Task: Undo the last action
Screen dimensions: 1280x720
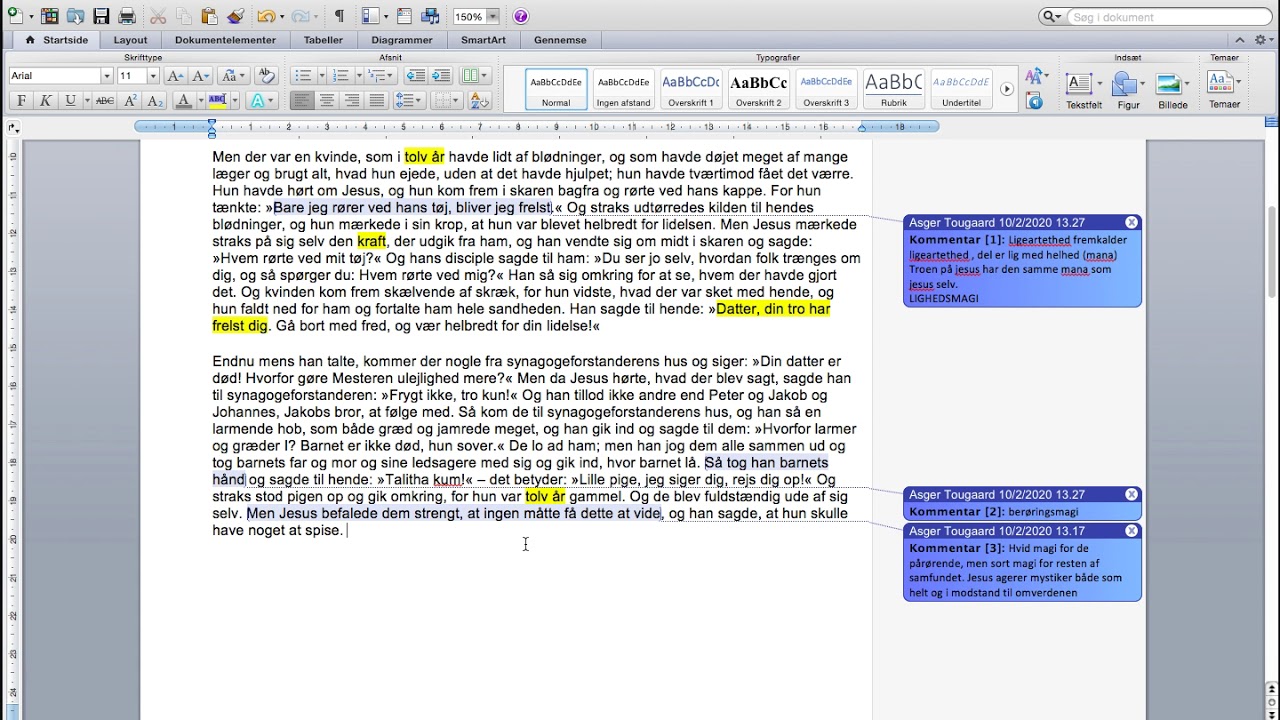Action: coord(265,16)
